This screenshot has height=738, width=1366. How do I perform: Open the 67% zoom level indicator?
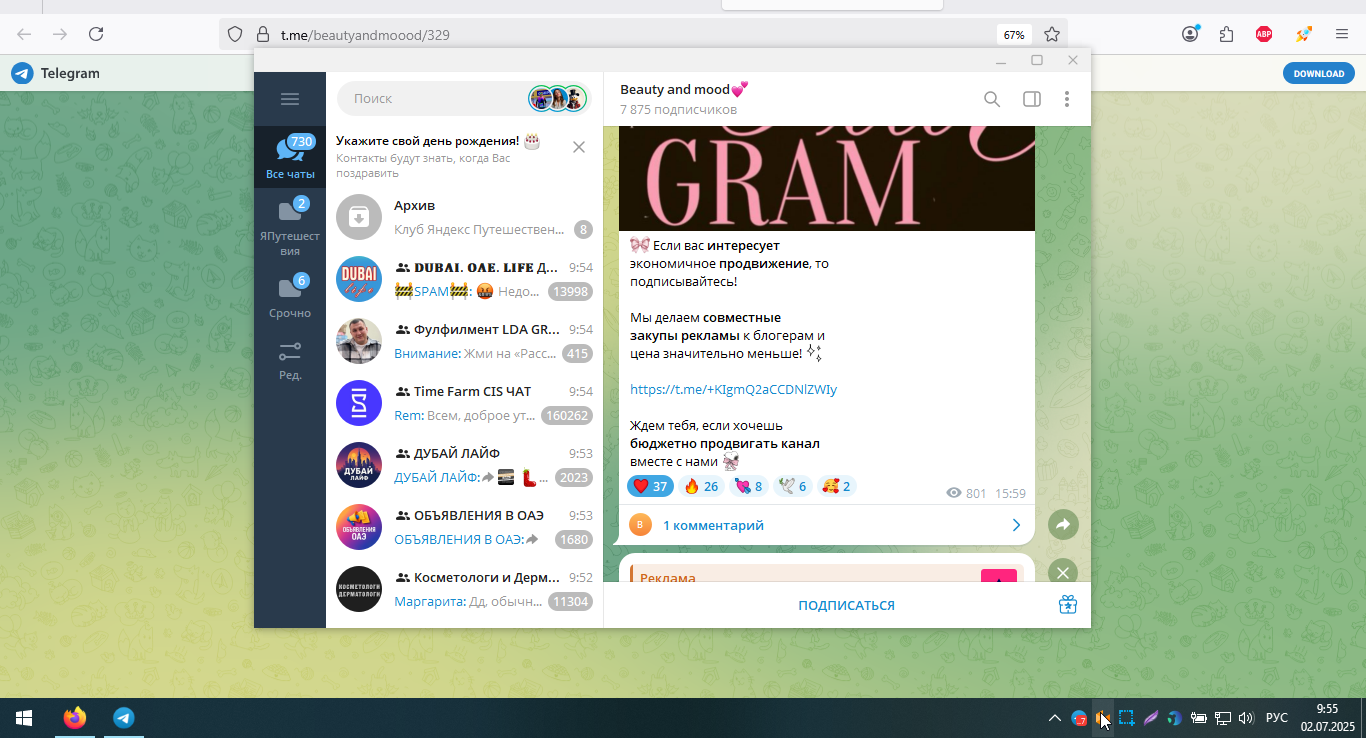point(1014,35)
